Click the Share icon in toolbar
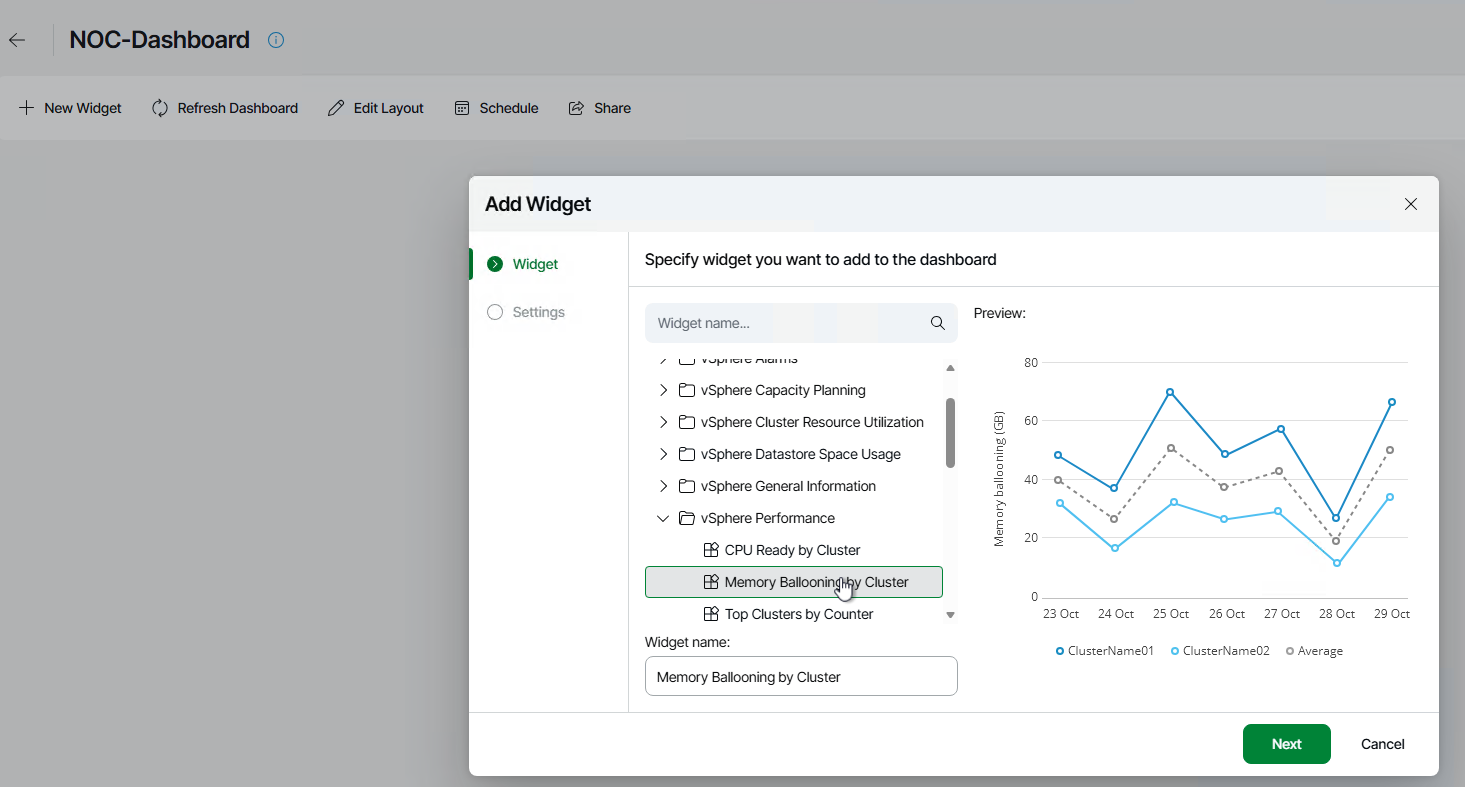 [576, 108]
